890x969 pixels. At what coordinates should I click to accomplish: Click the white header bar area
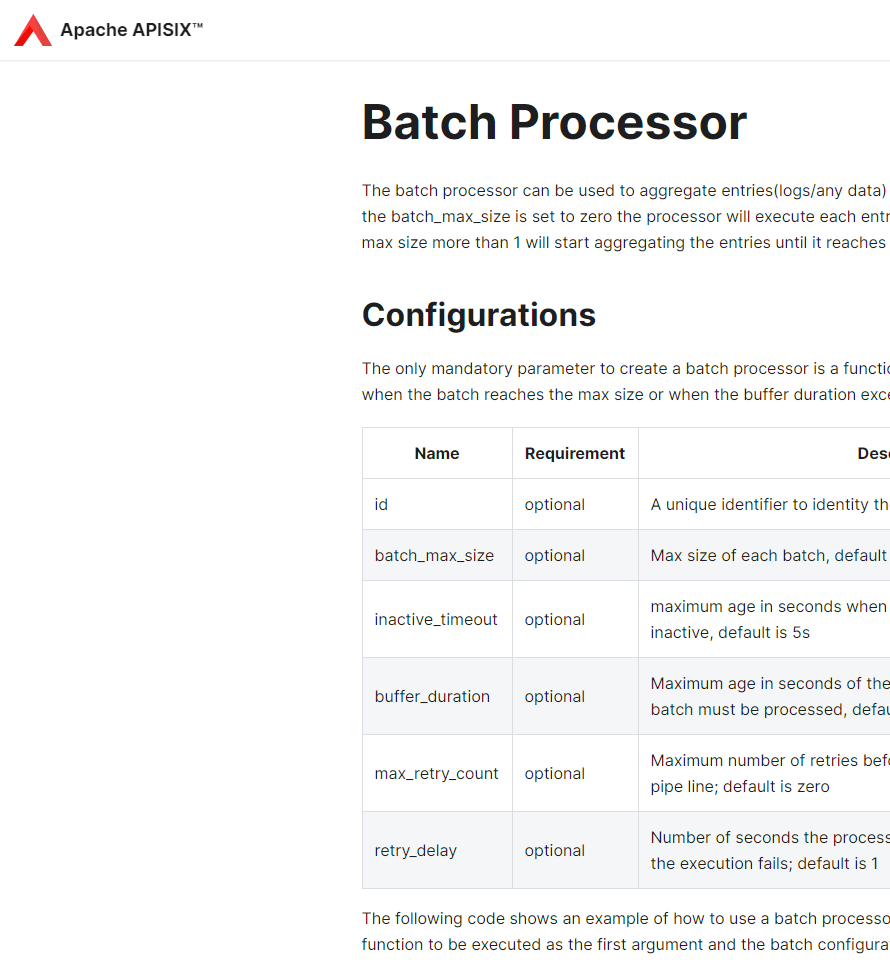pos(500,30)
